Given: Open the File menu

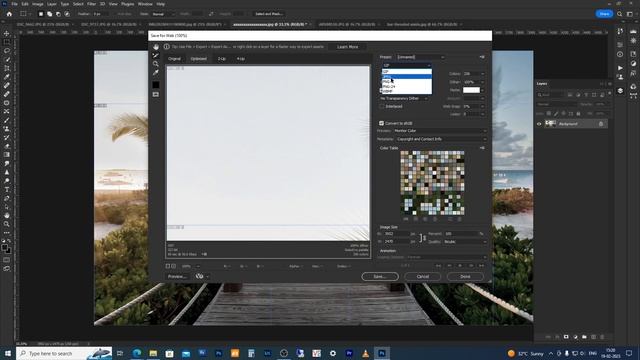Looking at the screenshot, I should [x=14, y=4].
